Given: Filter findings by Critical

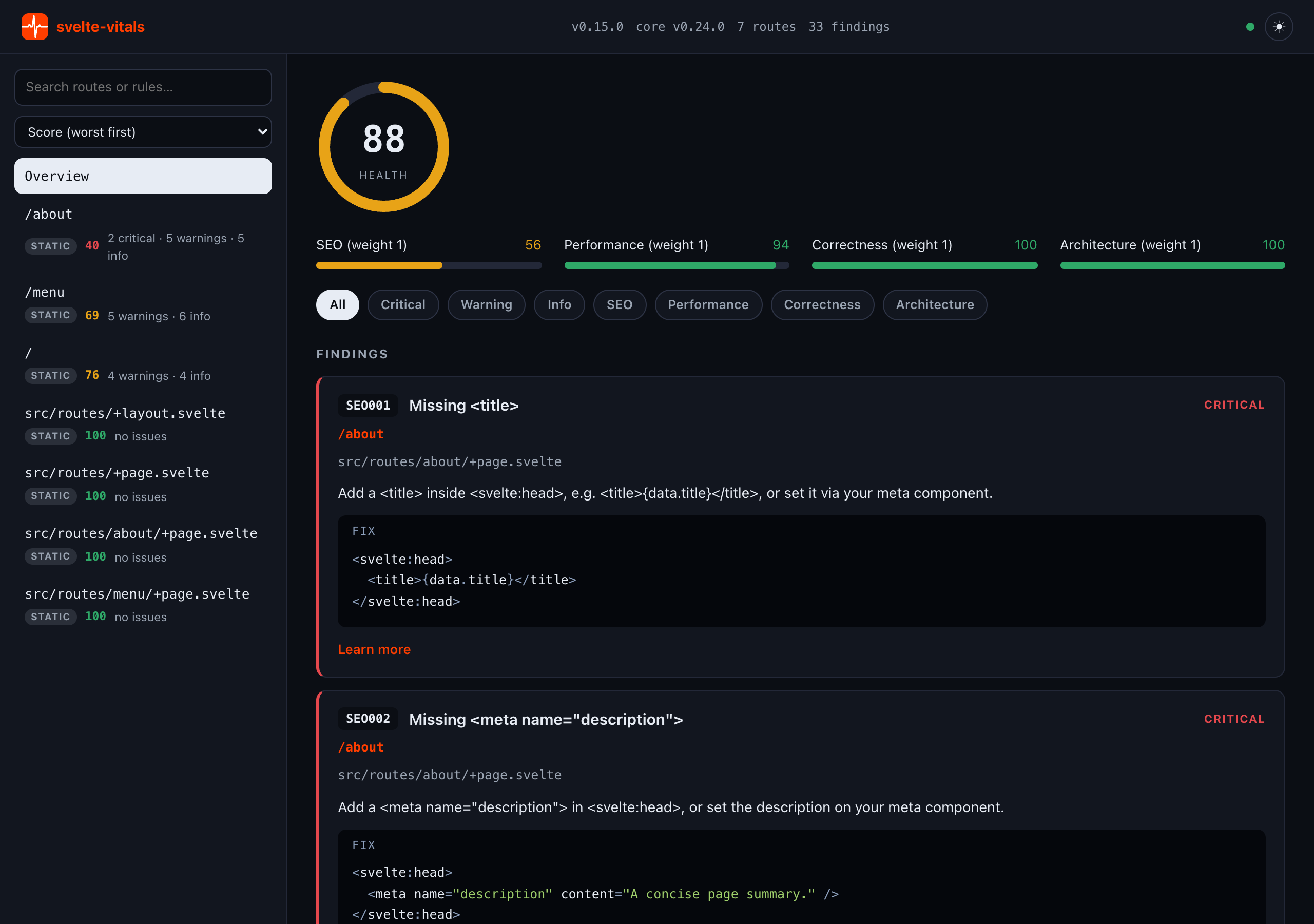Looking at the screenshot, I should [x=403, y=304].
